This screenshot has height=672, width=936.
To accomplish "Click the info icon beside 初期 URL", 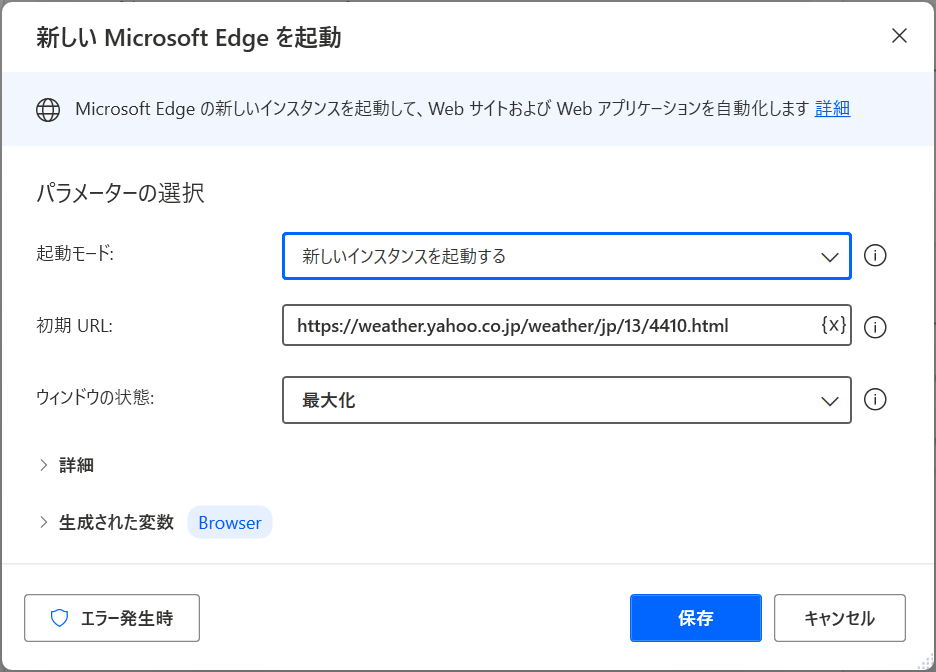I will (875, 327).
